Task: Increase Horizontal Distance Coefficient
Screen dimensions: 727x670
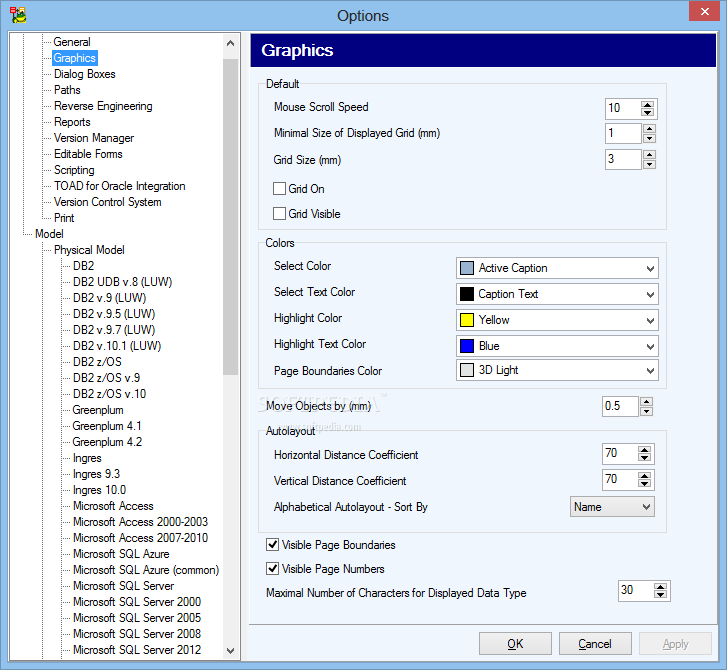Action: click(644, 450)
